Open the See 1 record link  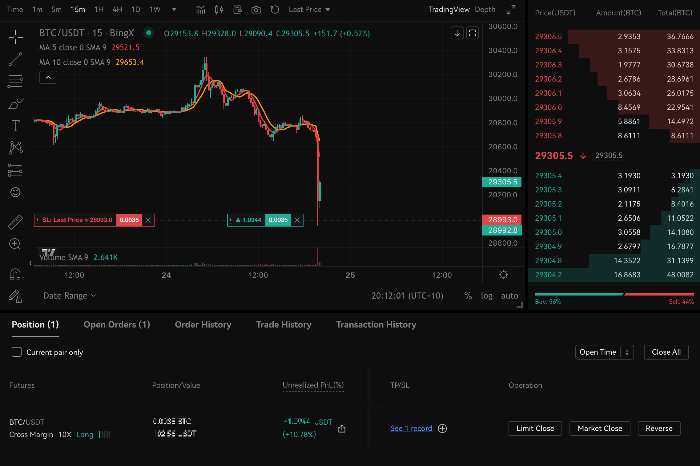411,429
